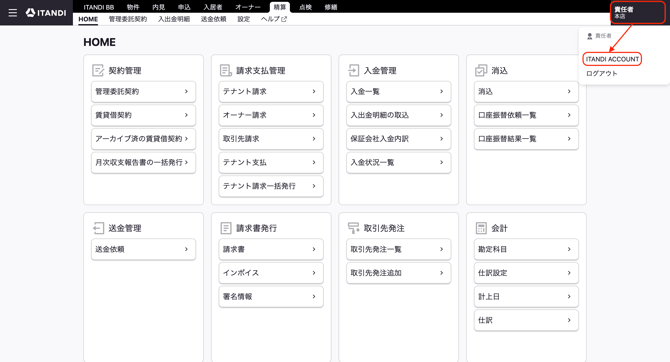The image size is (670, 362).
Task: Select ログアウト from user menu
Action: (x=602, y=74)
